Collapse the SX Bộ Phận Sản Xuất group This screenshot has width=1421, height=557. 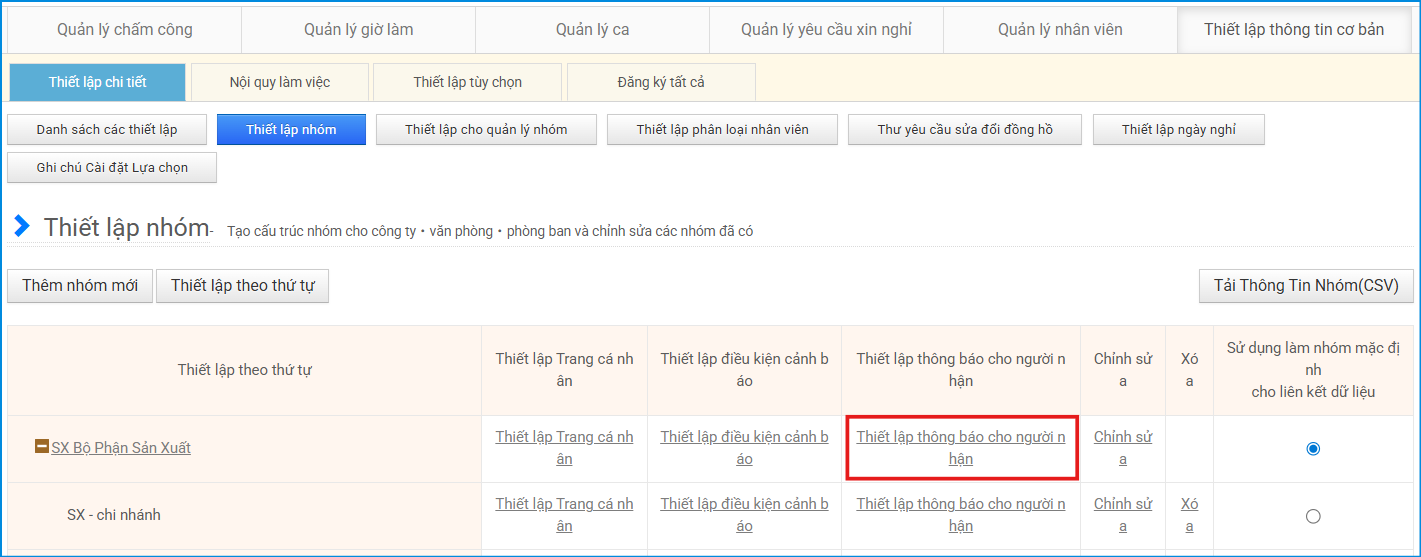(x=42, y=447)
